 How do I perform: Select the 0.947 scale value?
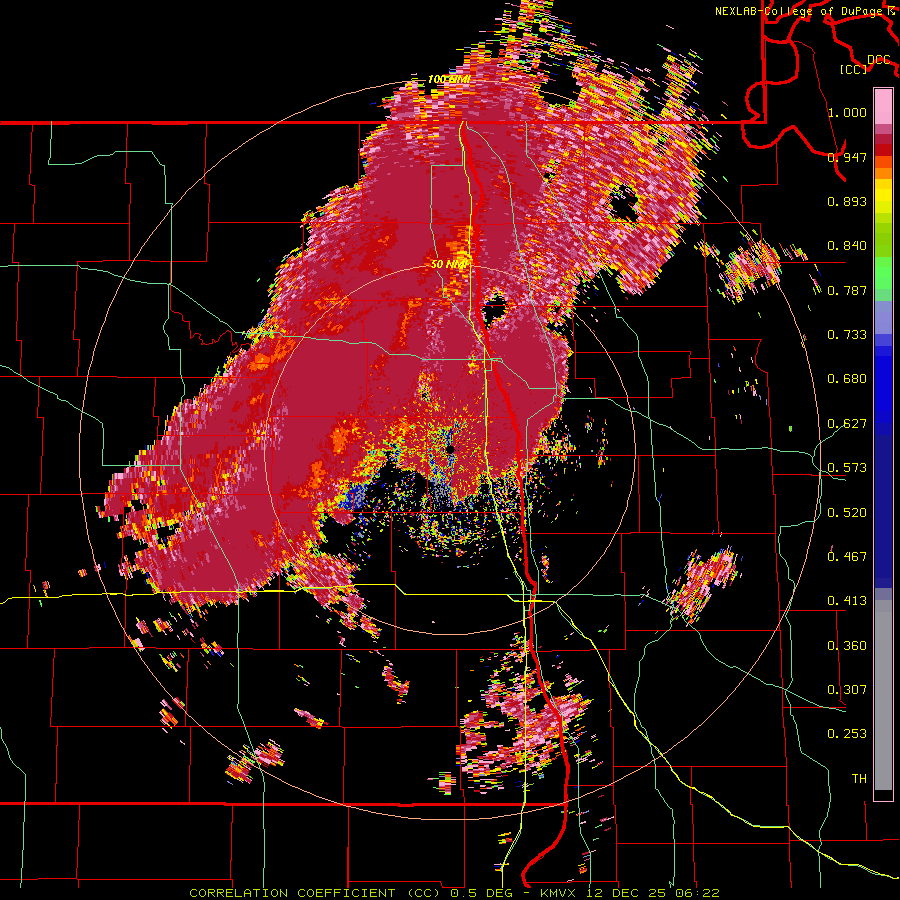coord(847,157)
